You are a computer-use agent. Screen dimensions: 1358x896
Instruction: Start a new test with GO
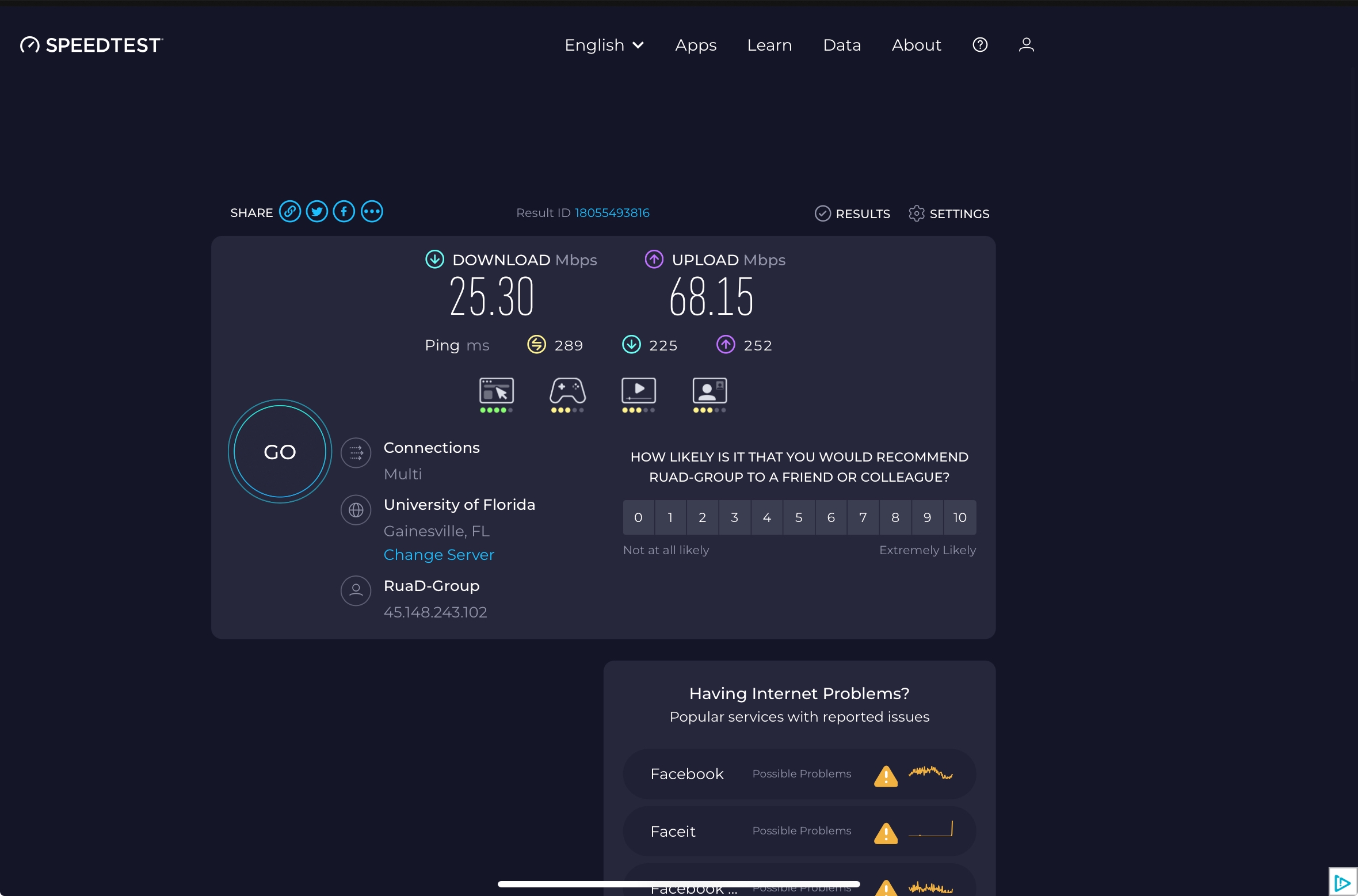tap(280, 452)
